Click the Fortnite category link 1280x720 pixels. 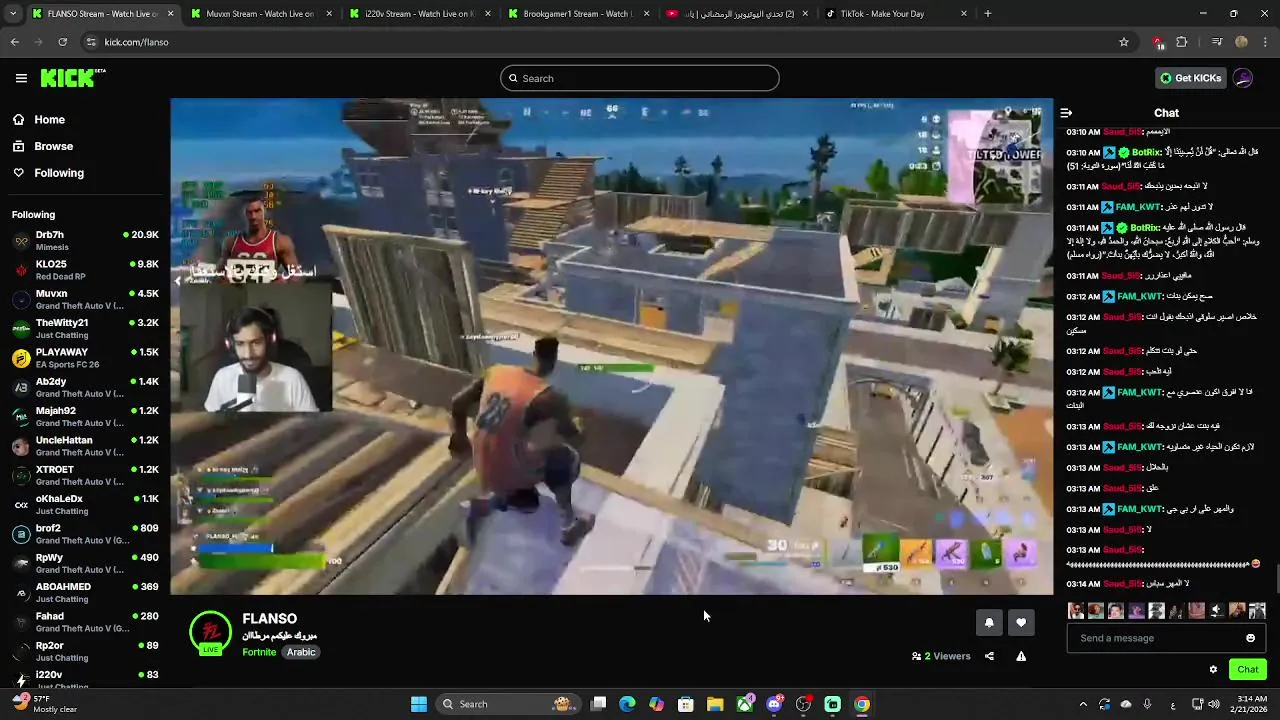coord(259,652)
